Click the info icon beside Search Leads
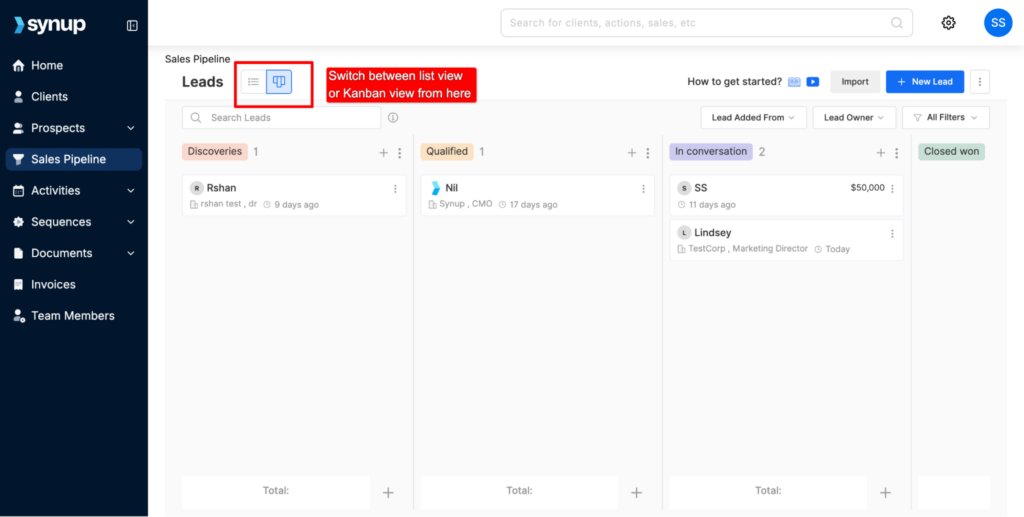1024x517 pixels. tap(393, 118)
